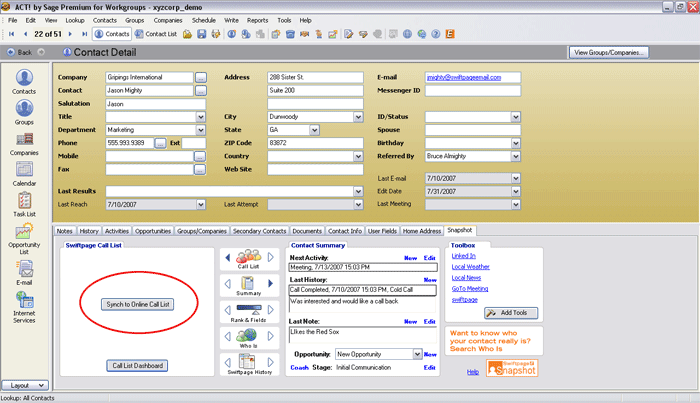Open the Department dropdown
This screenshot has height=403, width=700.
(201, 130)
